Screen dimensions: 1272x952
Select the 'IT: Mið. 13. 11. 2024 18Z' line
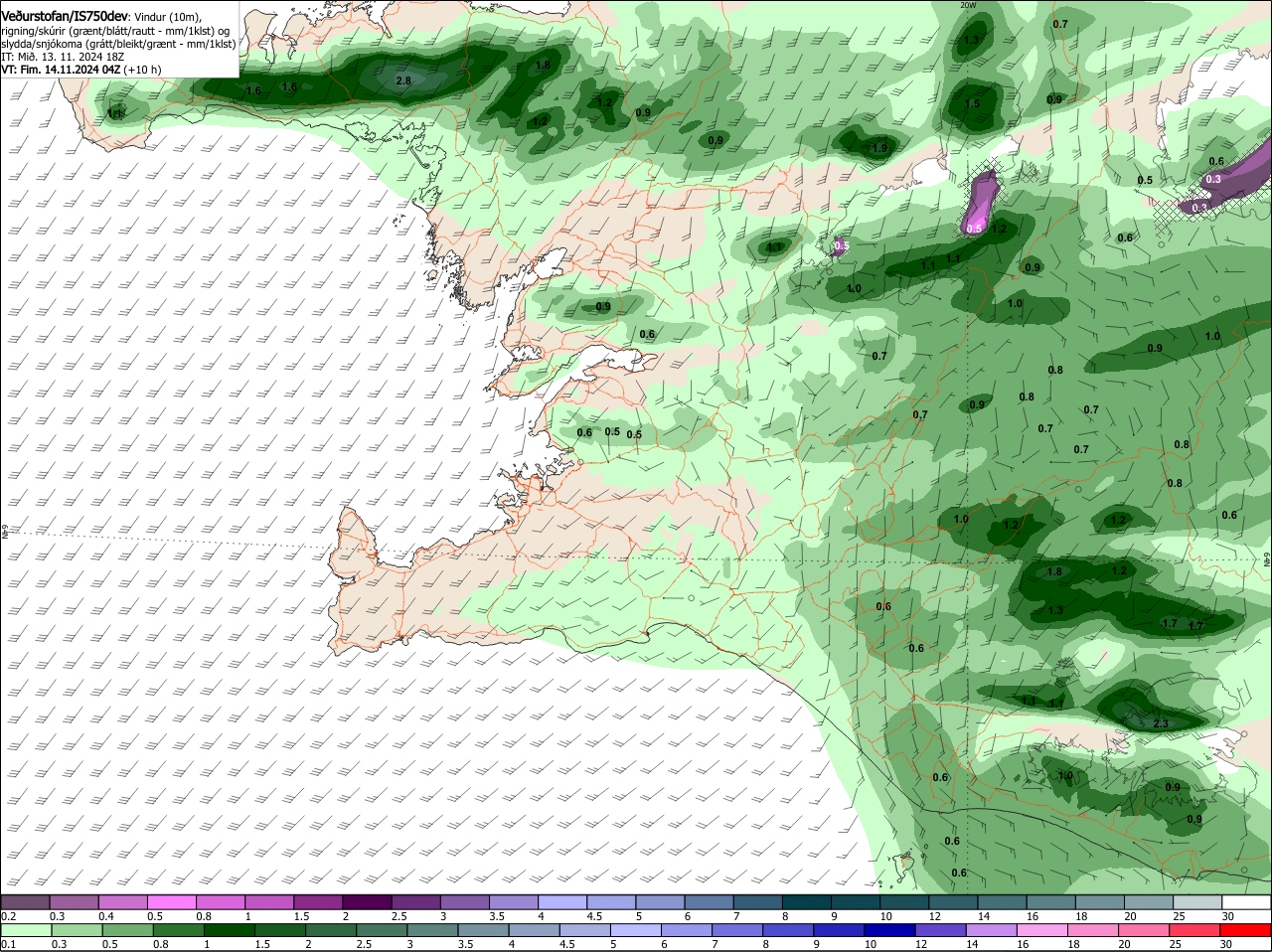click(63, 57)
